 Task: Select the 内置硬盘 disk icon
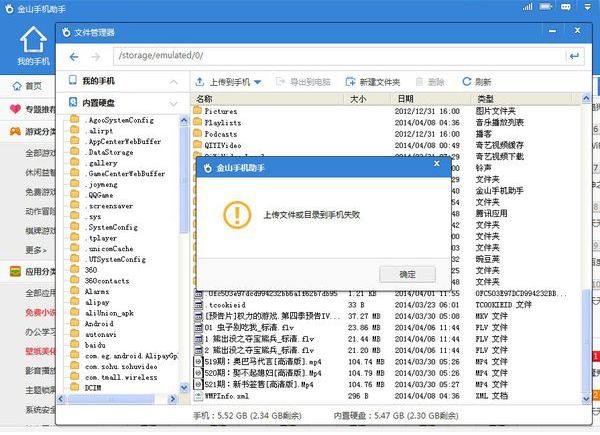coord(73,102)
